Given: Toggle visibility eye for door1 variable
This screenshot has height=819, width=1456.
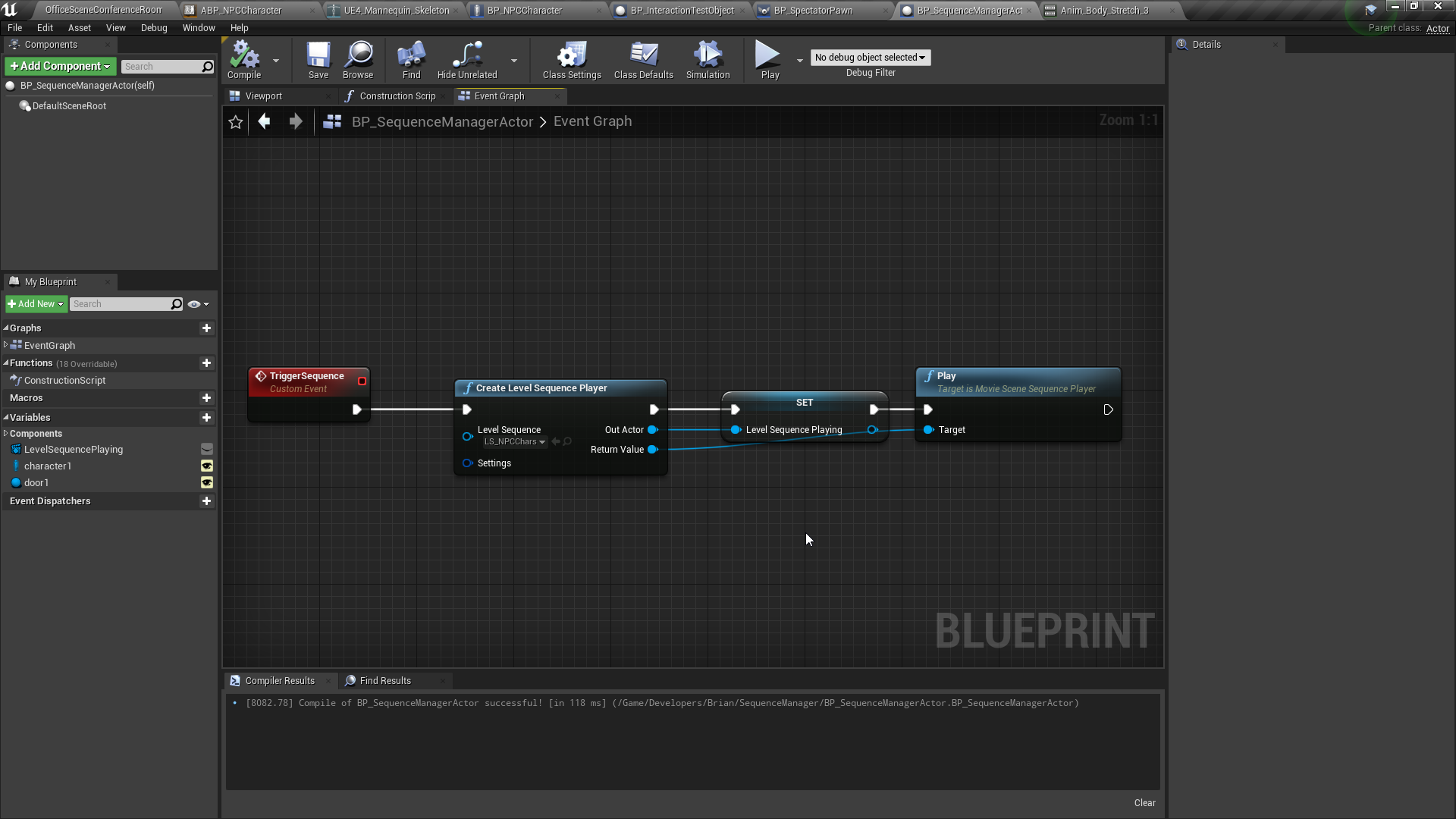Looking at the screenshot, I should pos(207,482).
